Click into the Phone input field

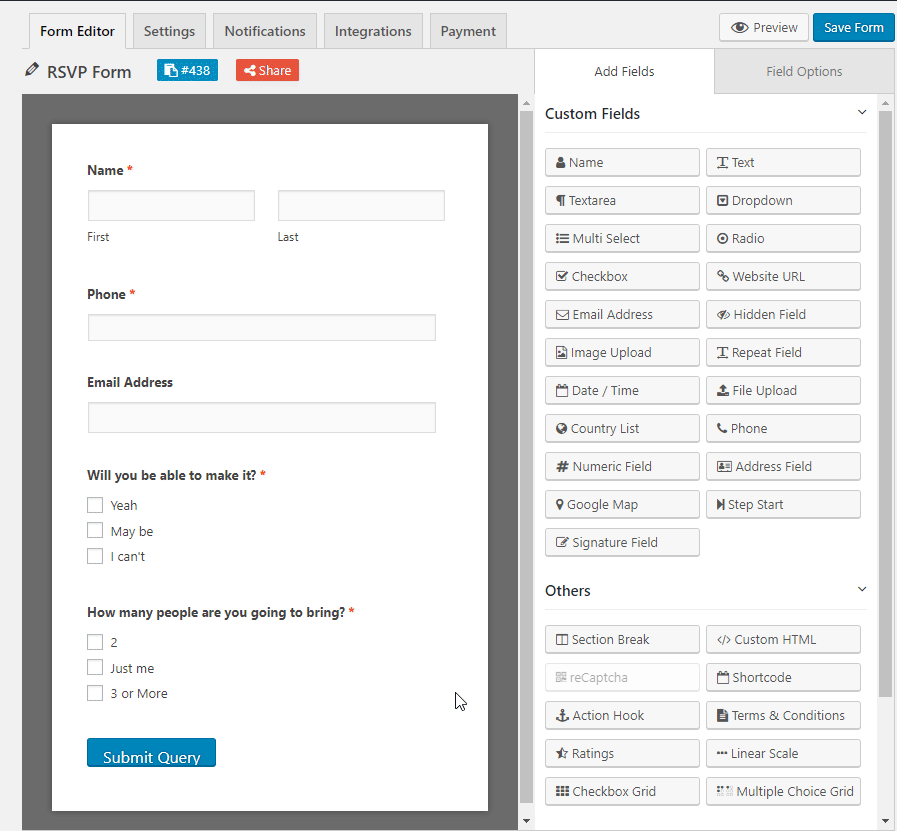click(x=261, y=328)
